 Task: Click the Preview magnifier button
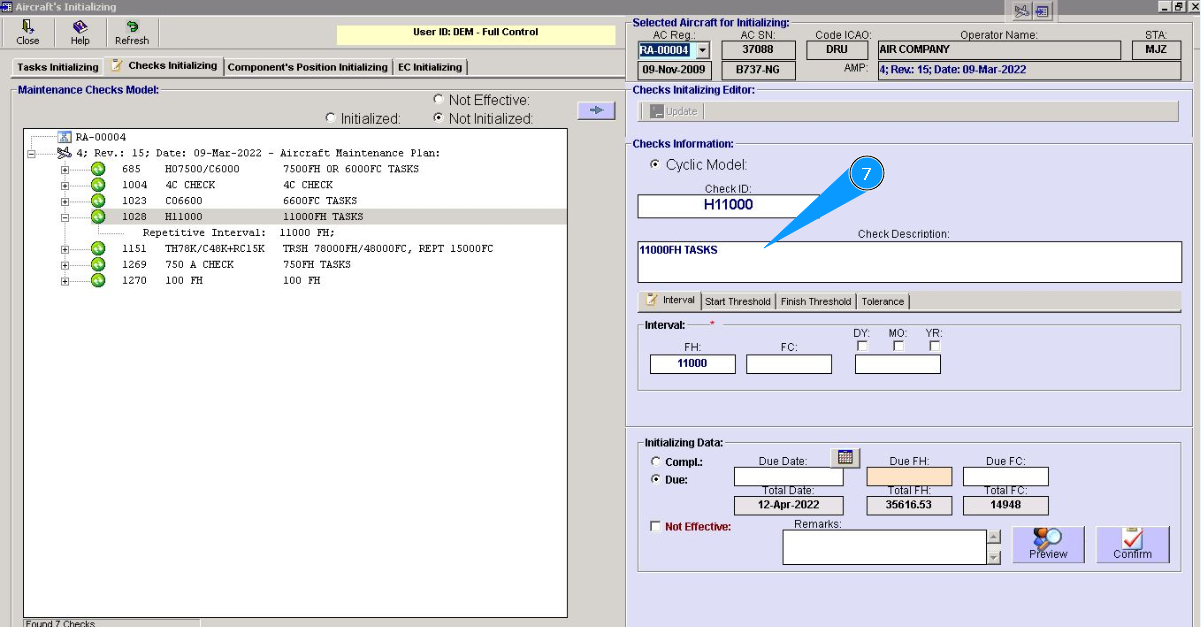1048,545
